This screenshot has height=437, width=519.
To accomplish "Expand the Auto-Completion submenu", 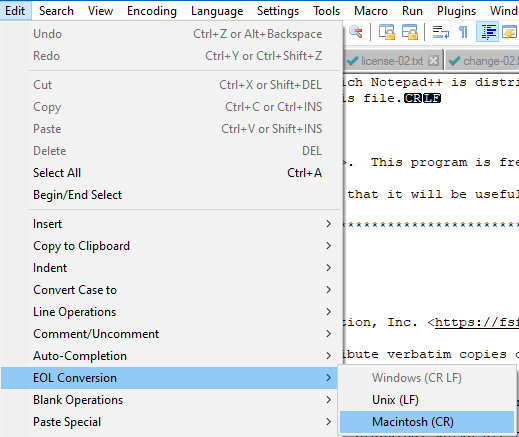I will [172, 356].
